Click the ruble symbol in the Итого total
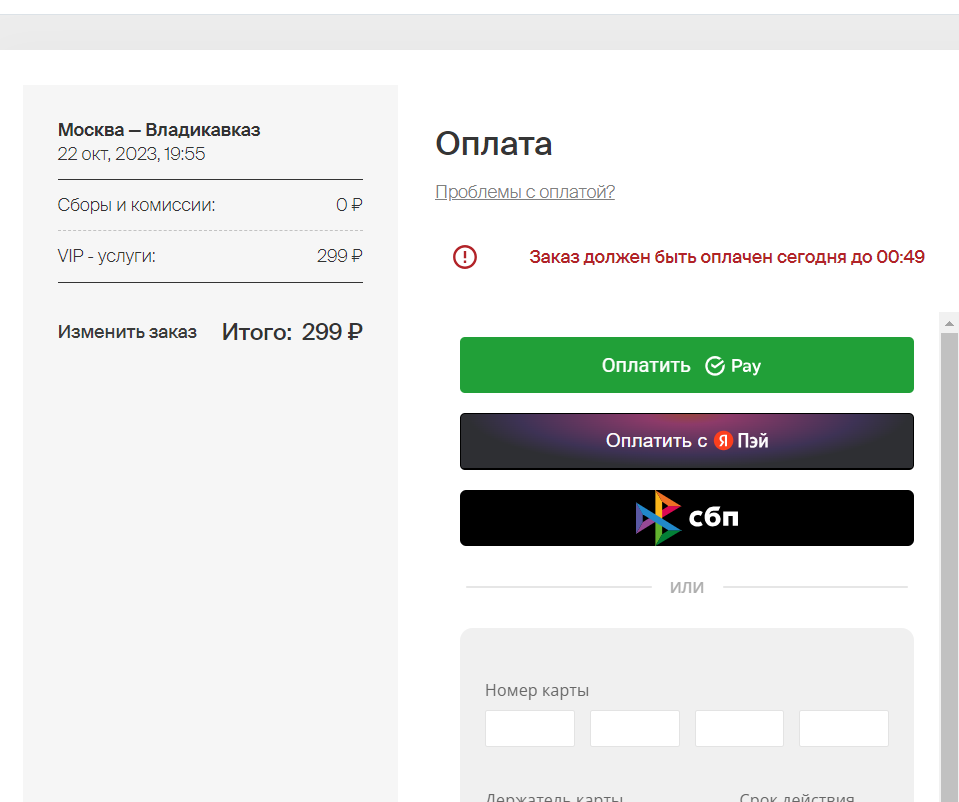959x802 pixels. pos(356,331)
